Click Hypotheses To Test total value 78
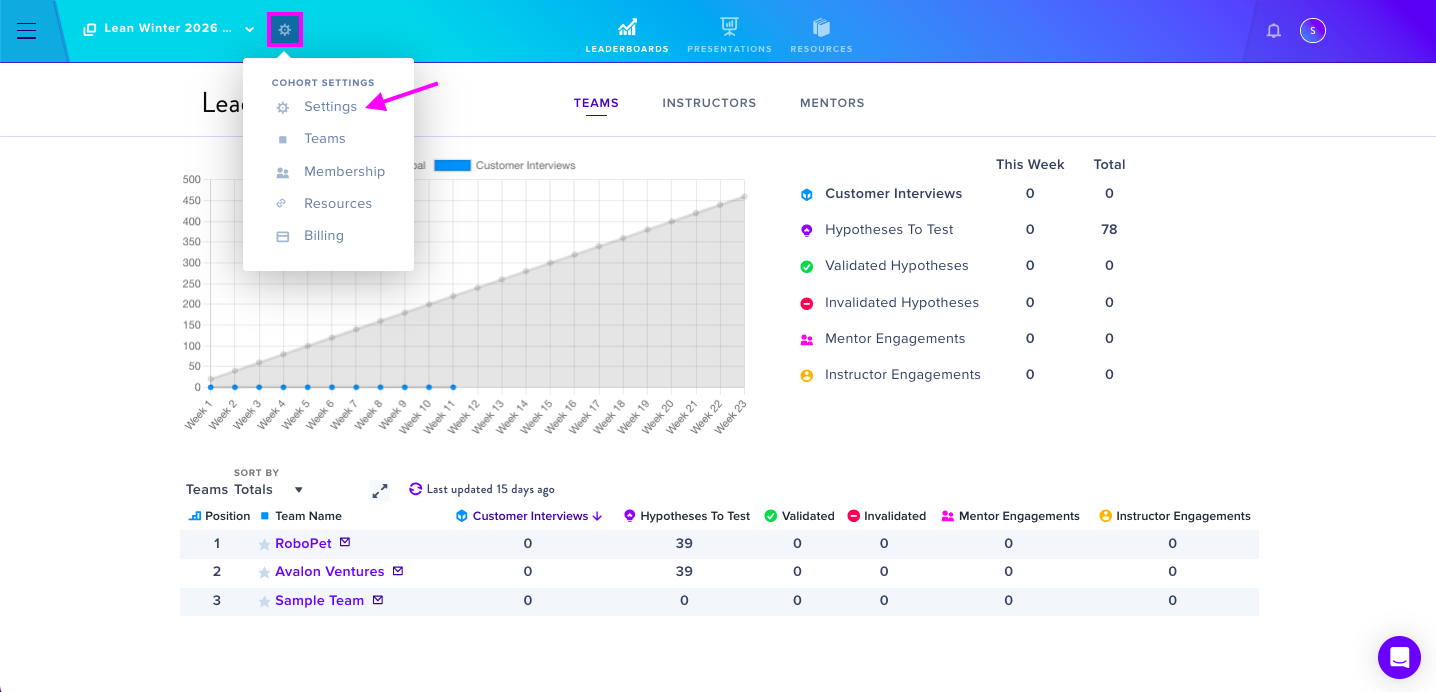Image resolution: width=1436 pixels, height=692 pixels. pyautogui.click(x=1109, y=230)
